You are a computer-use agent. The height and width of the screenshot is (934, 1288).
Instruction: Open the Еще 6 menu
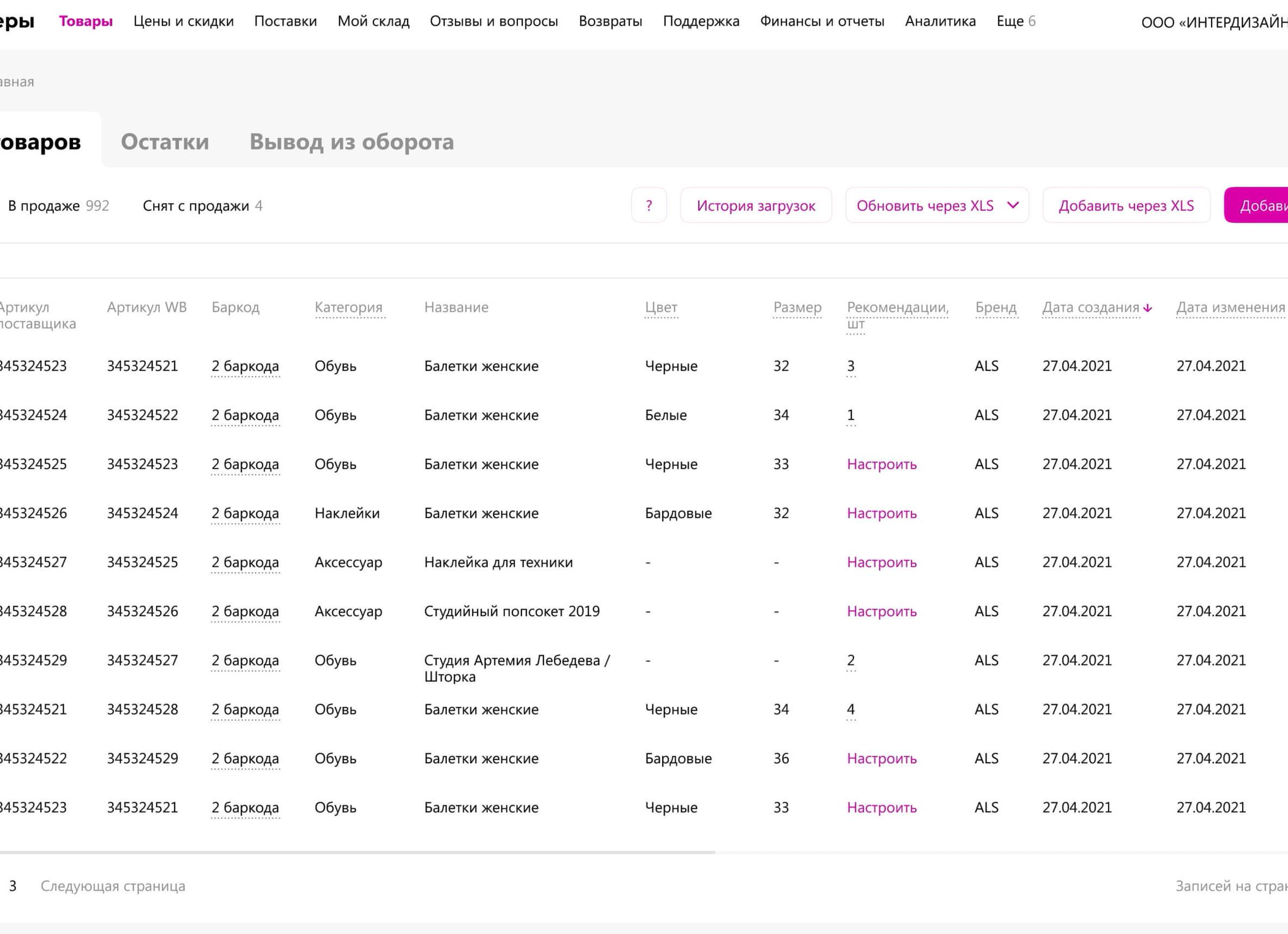tap(1015, 22)
